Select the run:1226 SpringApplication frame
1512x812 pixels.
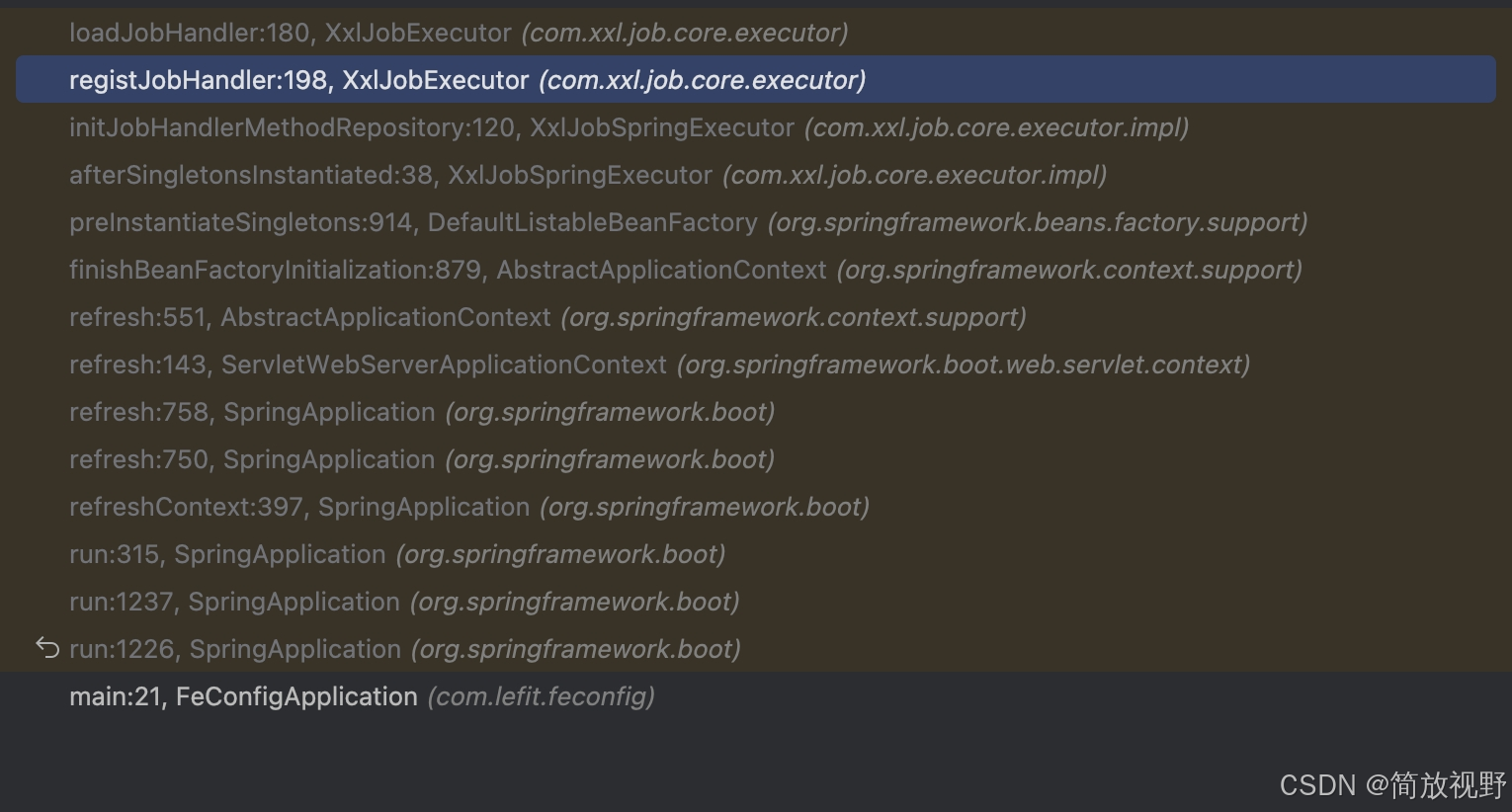234,649
